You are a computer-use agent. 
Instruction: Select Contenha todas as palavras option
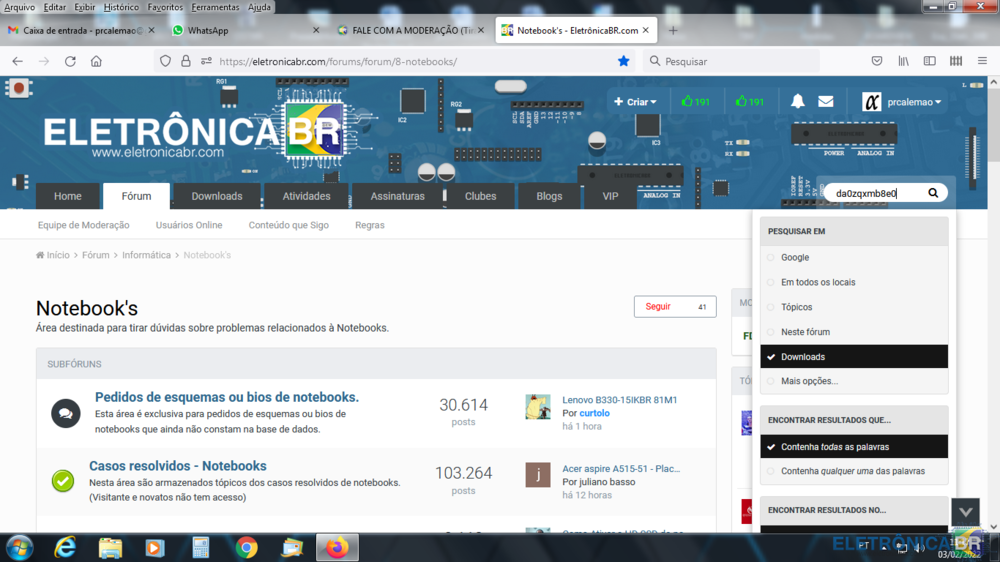click(x=854, y=447)
